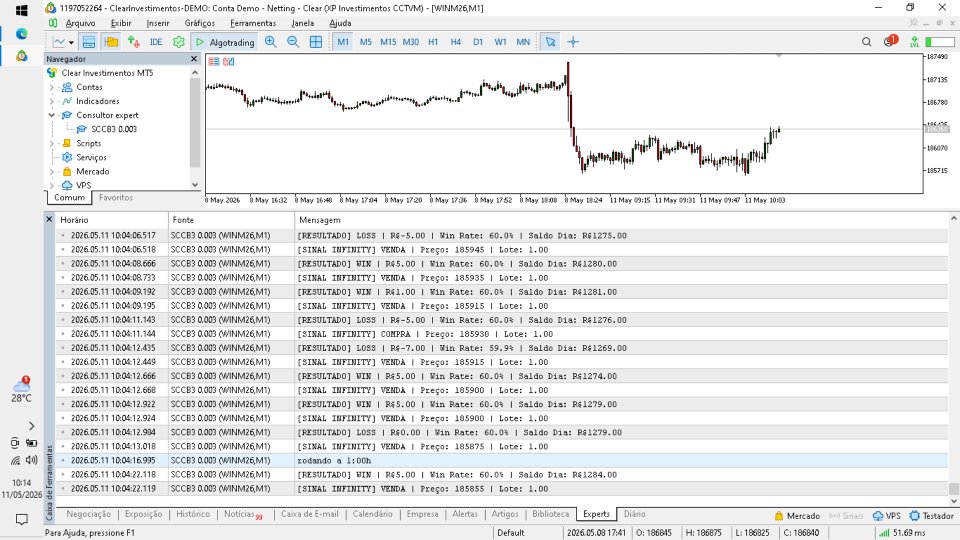Screen dimensions: 960x540
Task: Open the notifications chat icon with badge
Action: click(890, 42)
